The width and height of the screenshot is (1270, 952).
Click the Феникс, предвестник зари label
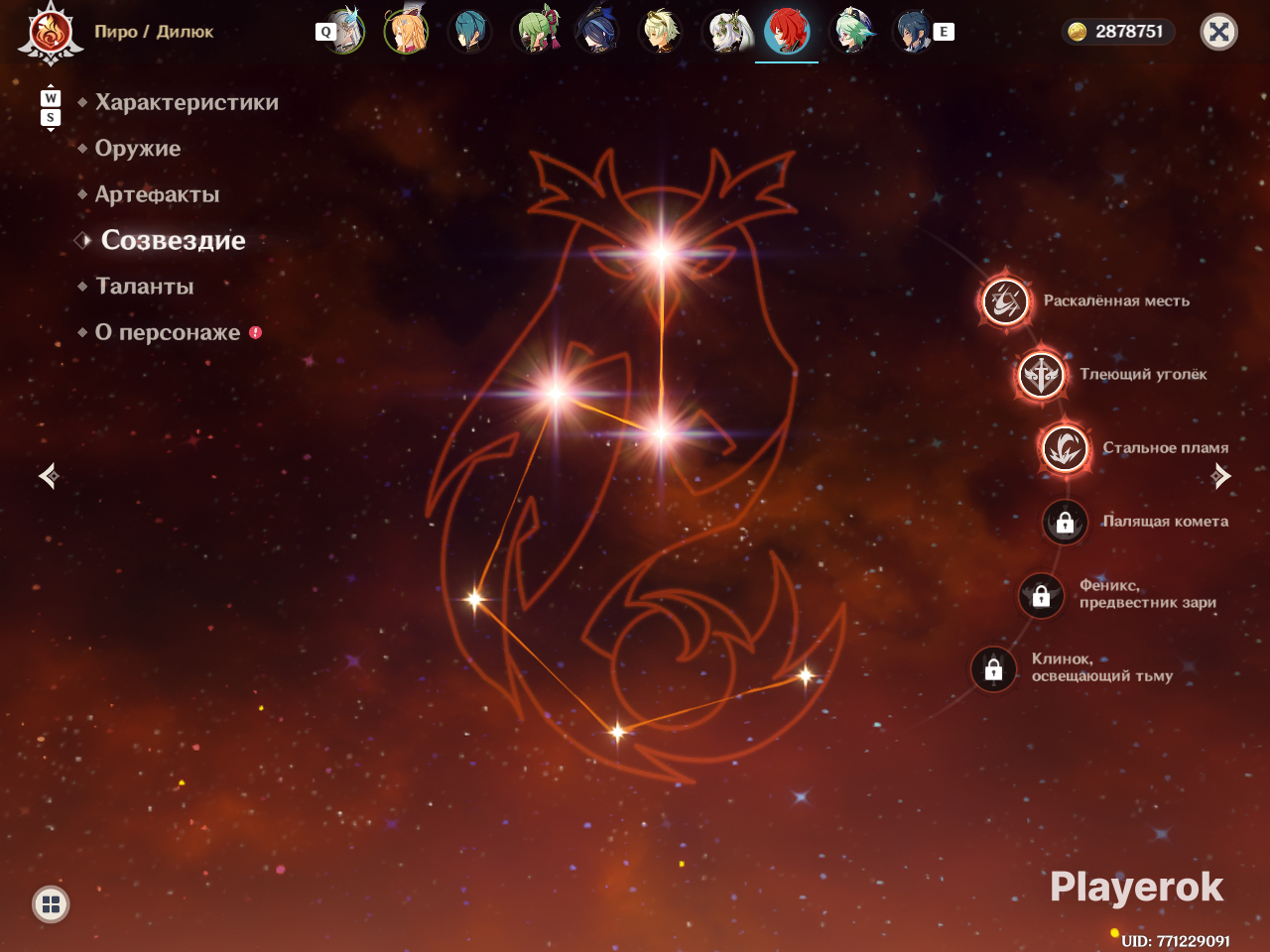coord(1148,594)
